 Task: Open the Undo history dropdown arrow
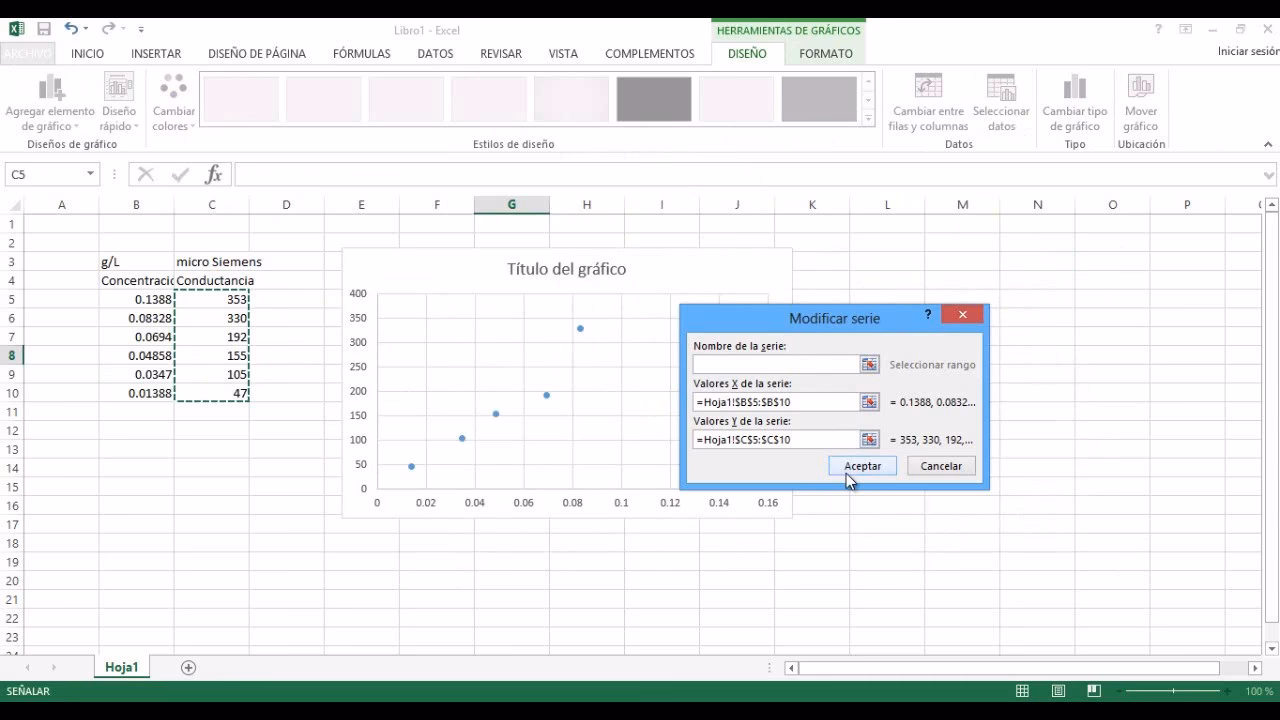(x=86, y=30)
